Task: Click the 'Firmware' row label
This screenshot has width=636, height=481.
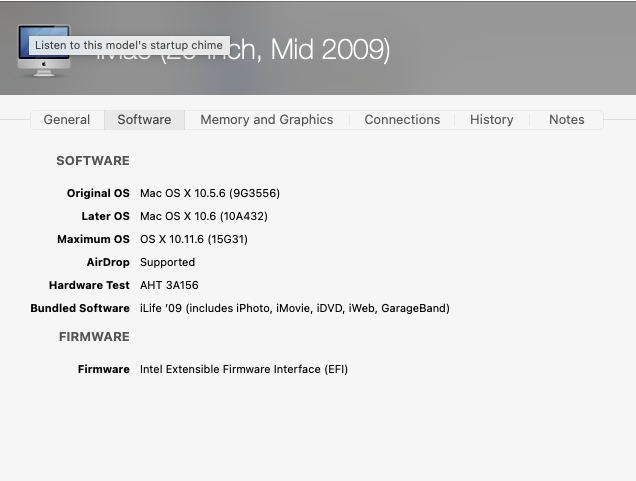Action: [103, 369]
